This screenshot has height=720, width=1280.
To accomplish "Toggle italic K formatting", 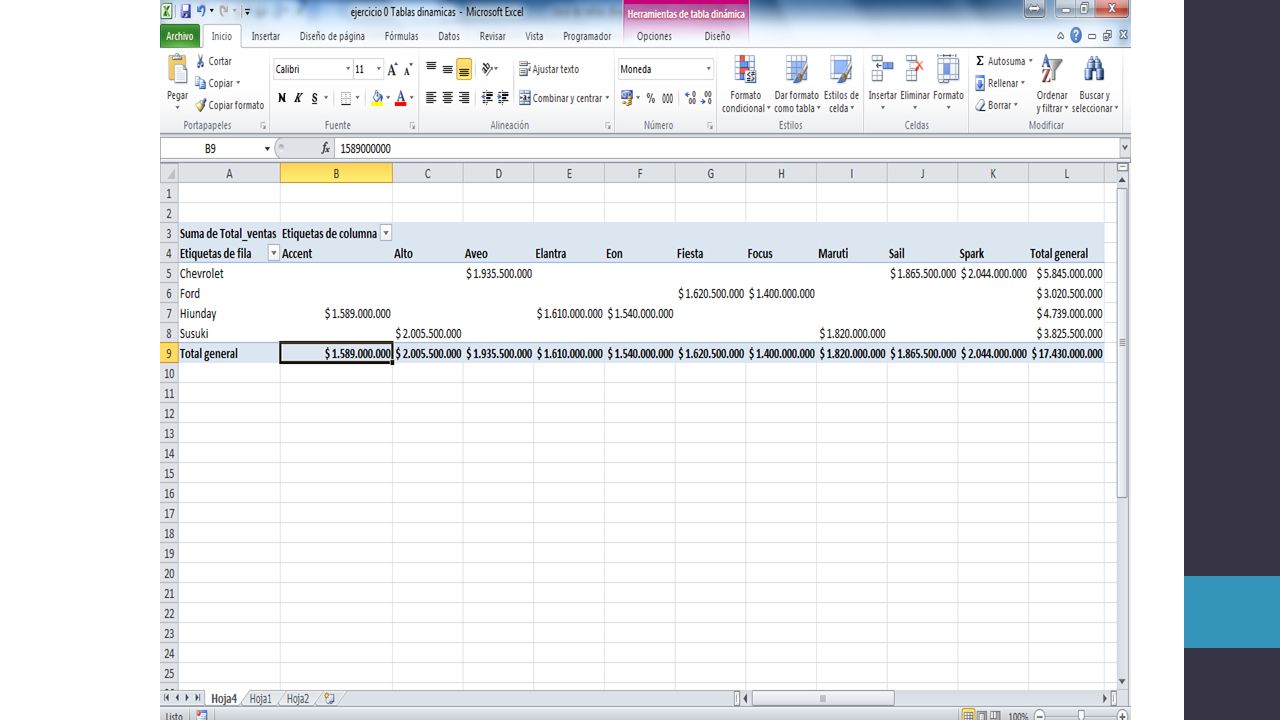I will [298, 98].
